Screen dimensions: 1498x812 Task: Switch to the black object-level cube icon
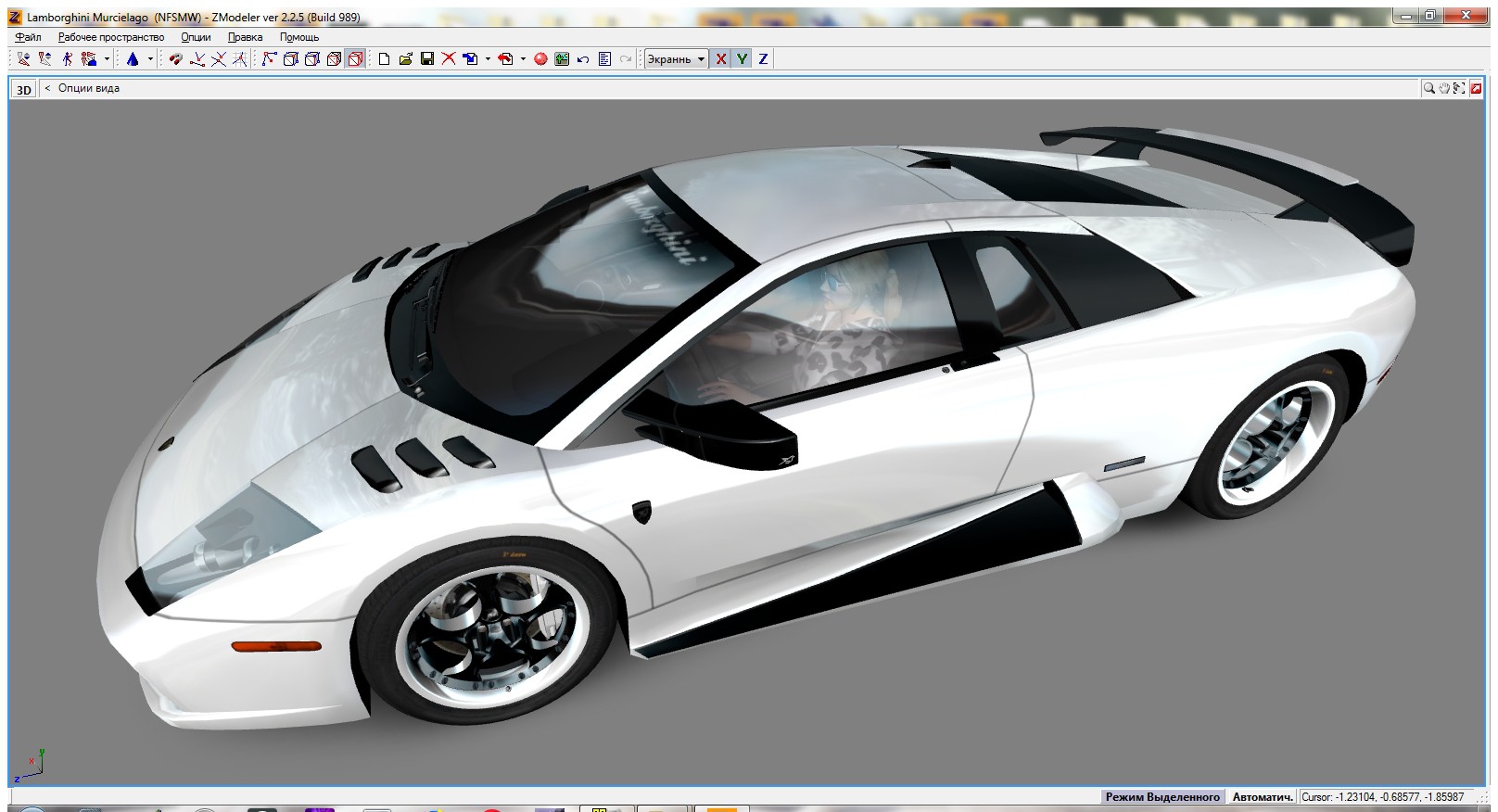334,58
